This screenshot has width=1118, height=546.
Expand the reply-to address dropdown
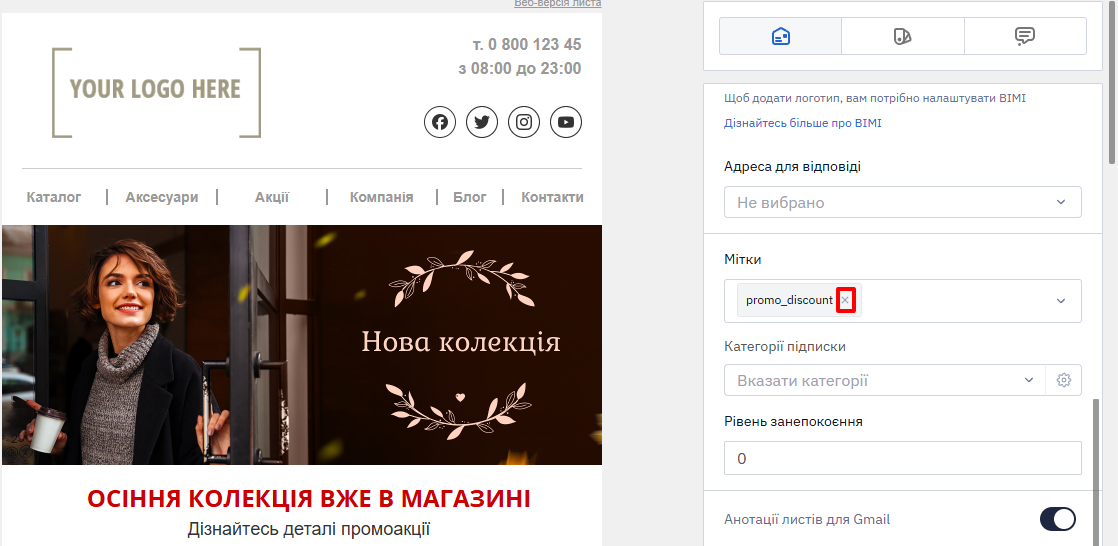[x=903, y=202]
